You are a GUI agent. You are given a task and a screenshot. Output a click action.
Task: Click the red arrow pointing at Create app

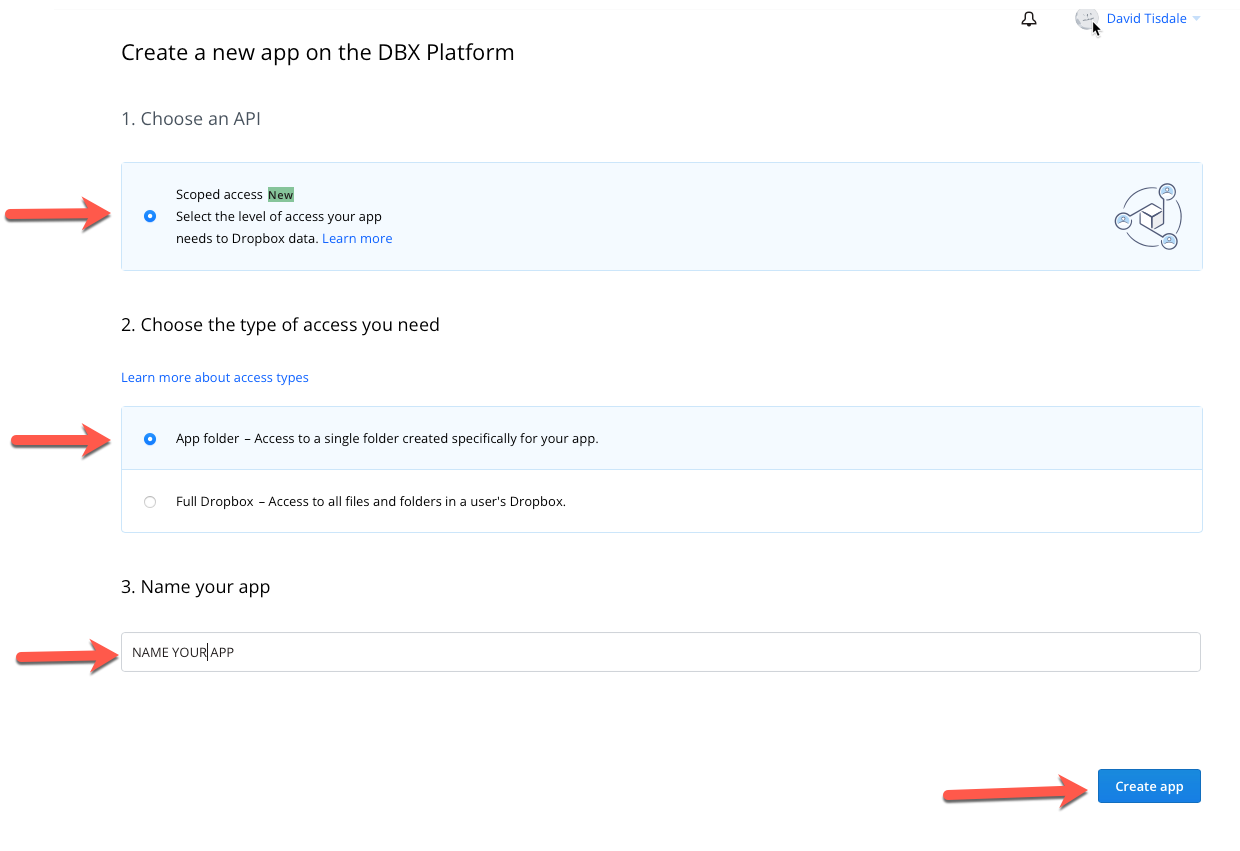1018,791
